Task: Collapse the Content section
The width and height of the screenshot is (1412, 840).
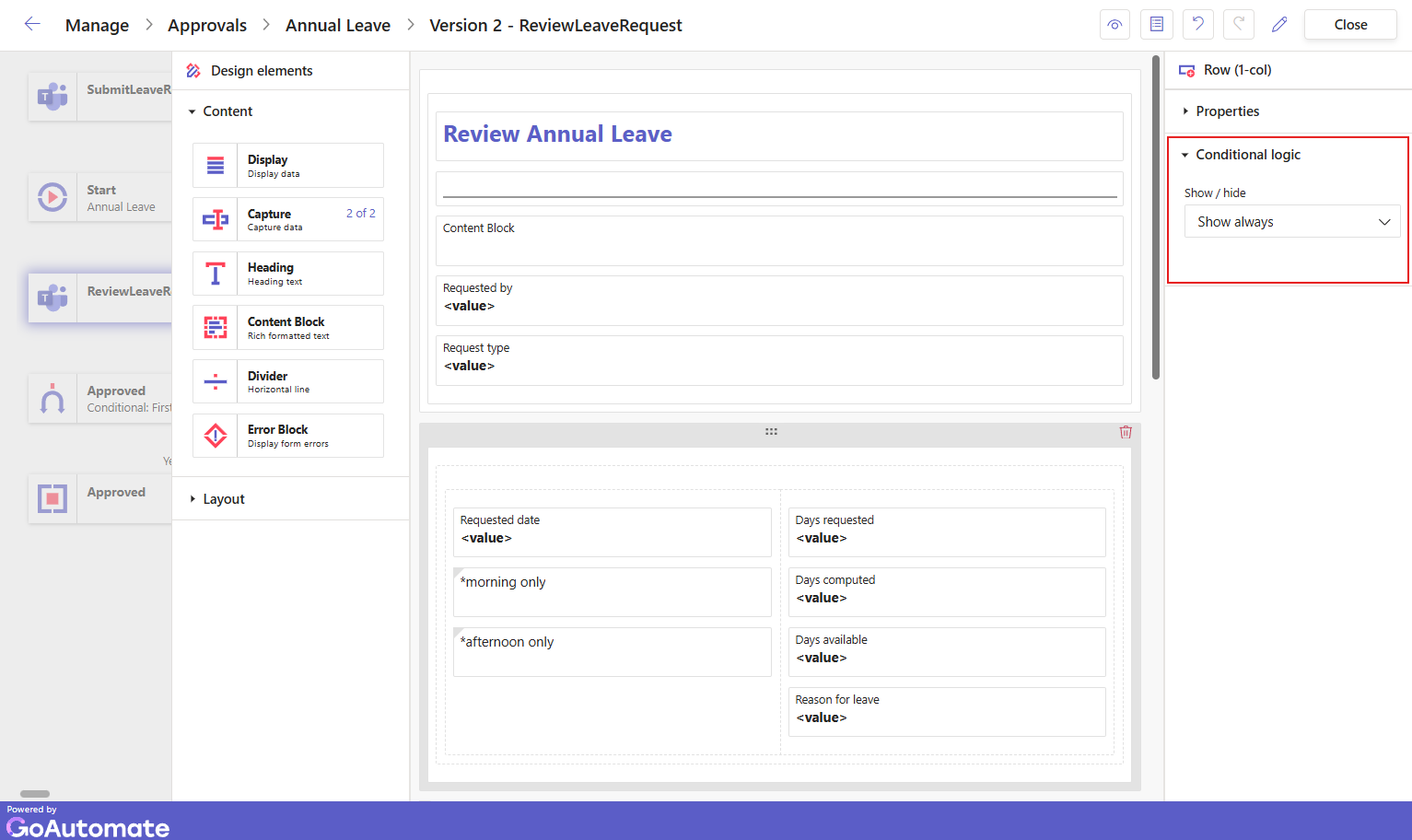Action: coord(227,111)
